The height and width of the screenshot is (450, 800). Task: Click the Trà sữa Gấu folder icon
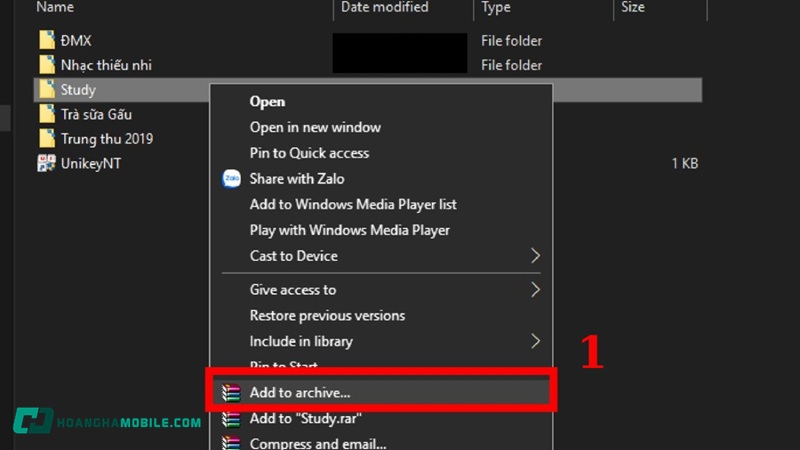(x=46, y=115)
